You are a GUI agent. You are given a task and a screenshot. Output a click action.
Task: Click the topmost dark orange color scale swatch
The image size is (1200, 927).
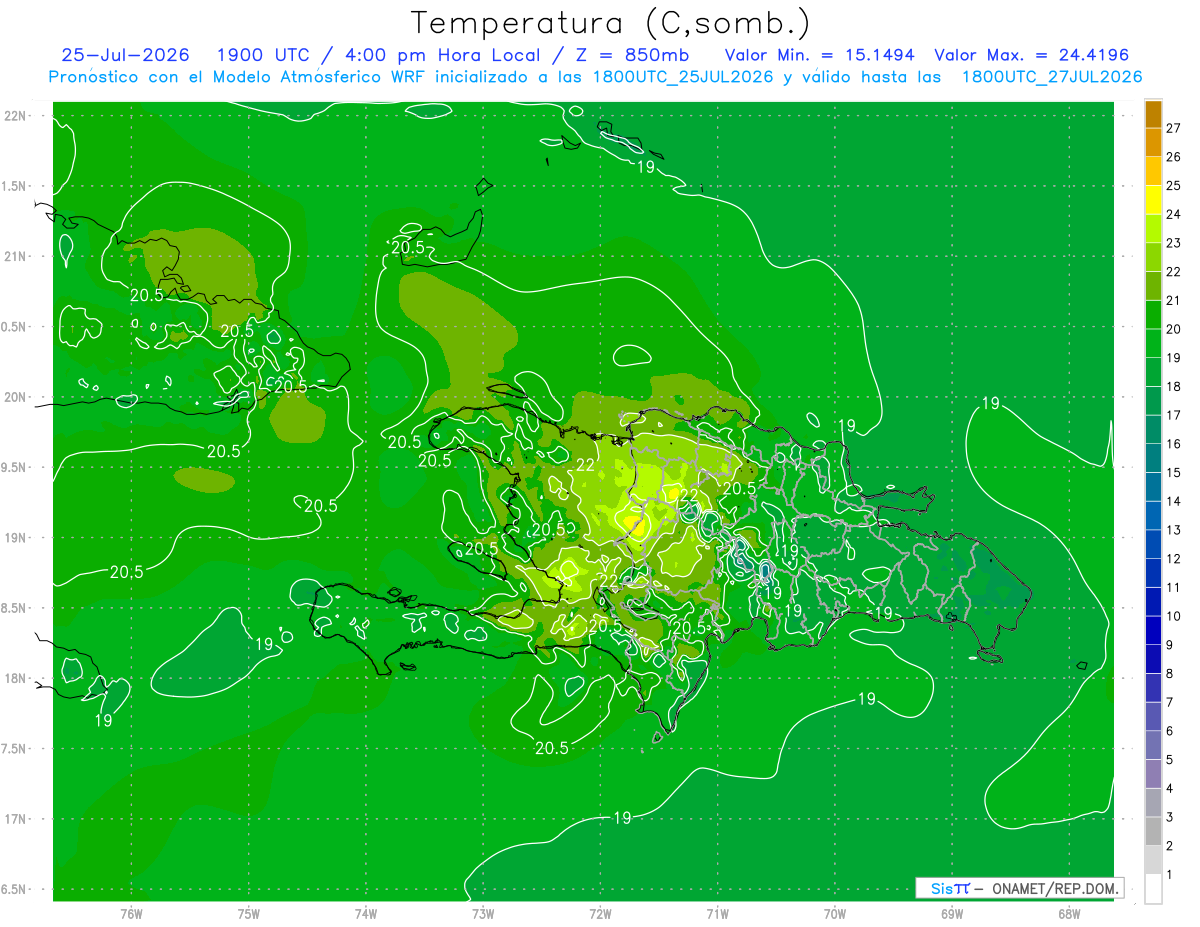pyautogui.click(x=1153, y=115)
